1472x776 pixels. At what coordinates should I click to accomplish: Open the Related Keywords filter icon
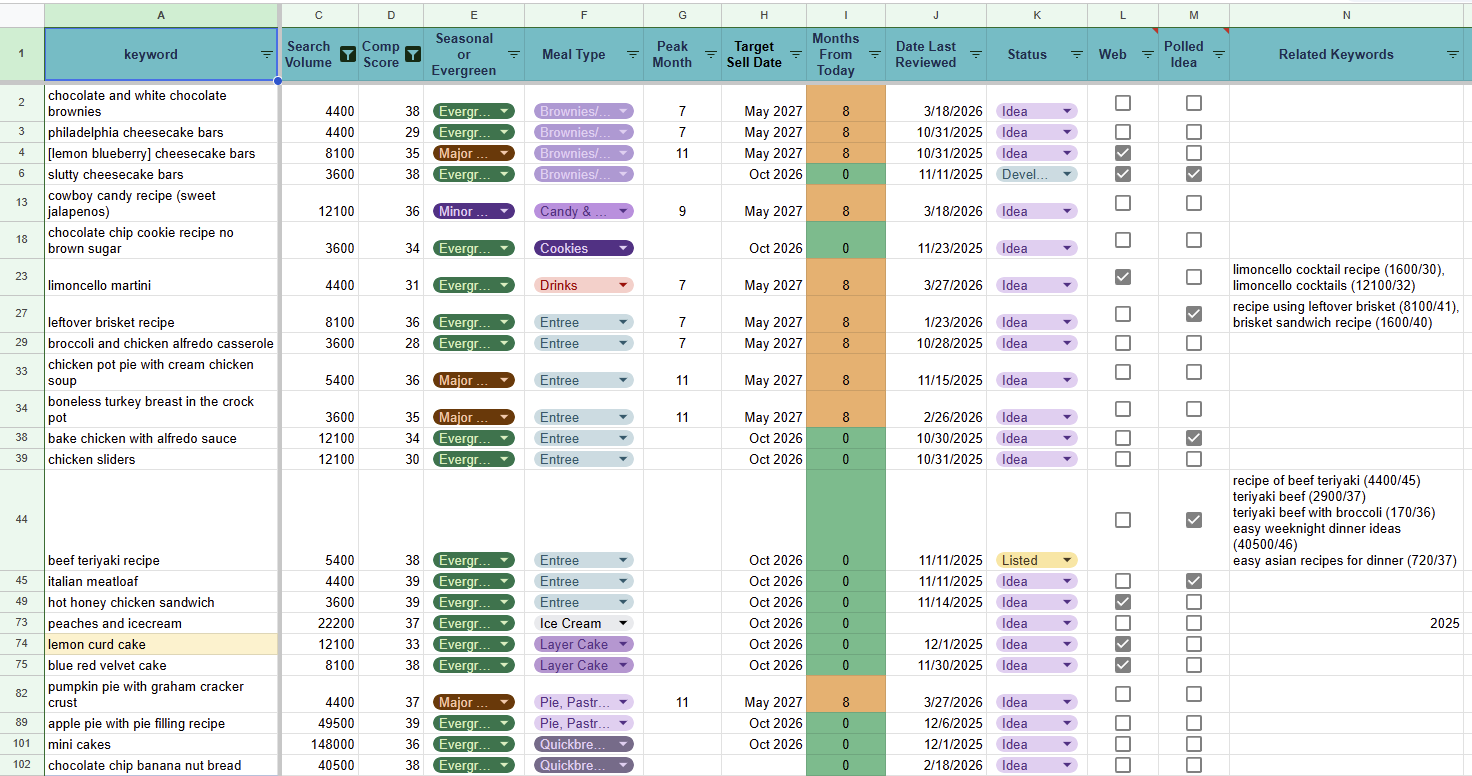[1452, 55]
